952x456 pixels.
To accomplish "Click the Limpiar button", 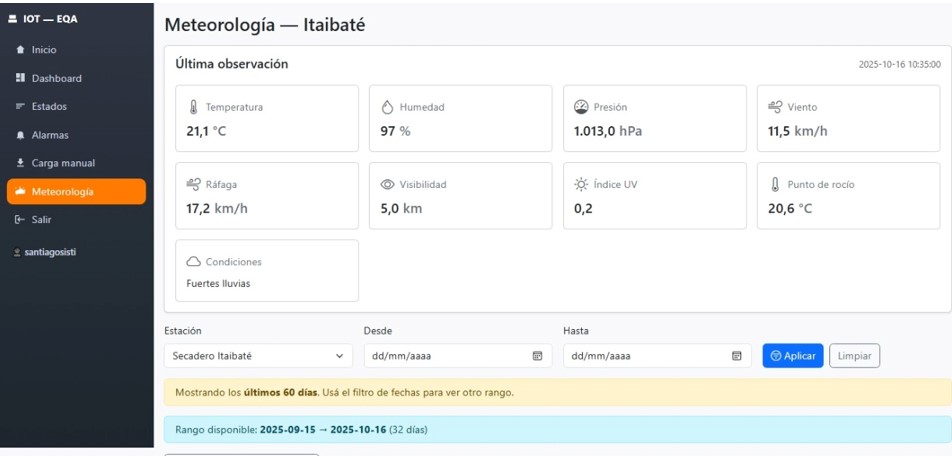I will [x=854, y=356].
